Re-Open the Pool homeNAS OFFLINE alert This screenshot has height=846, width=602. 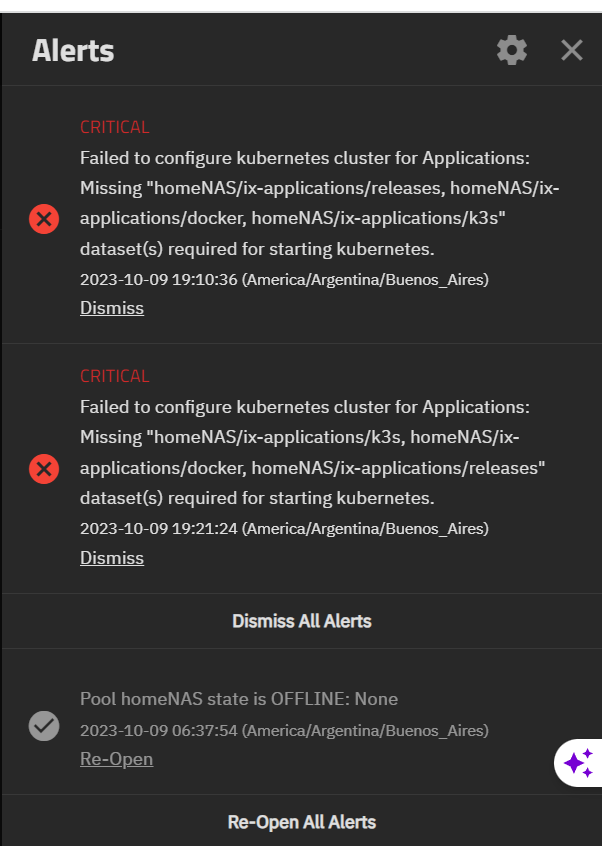click(x=117, y=759)
